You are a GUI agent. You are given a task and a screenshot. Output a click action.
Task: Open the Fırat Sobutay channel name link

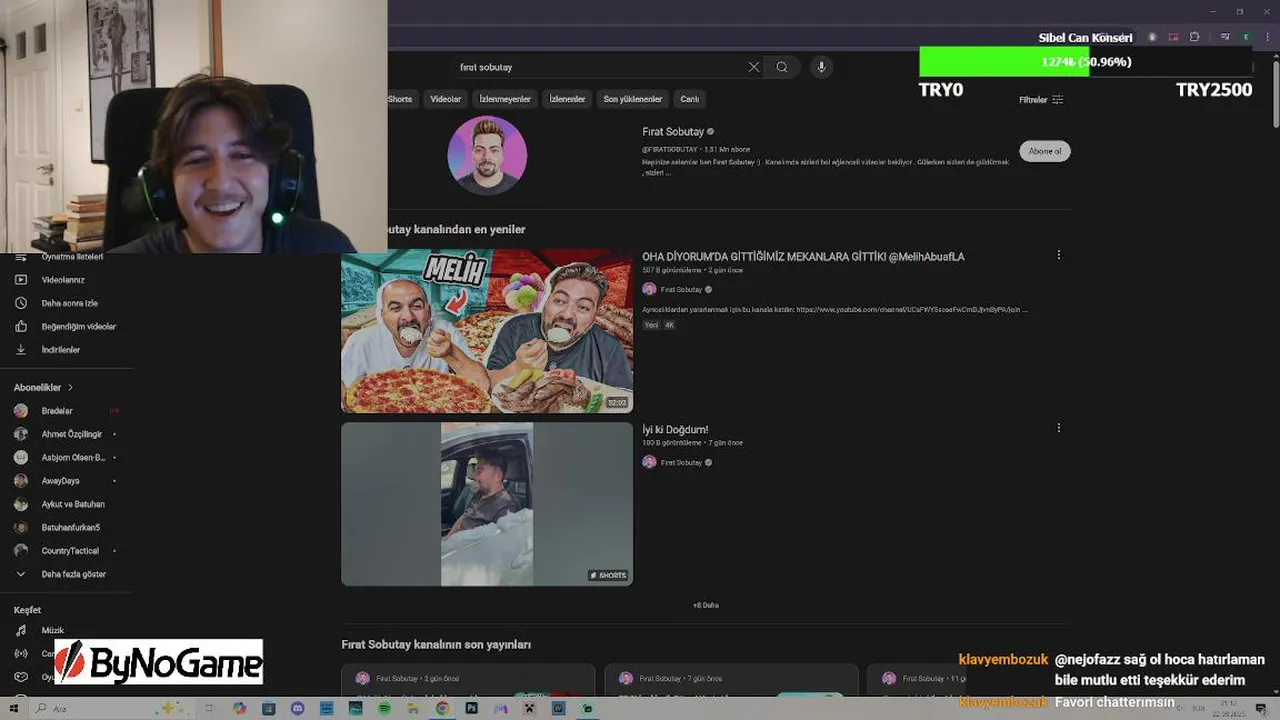pos(672,132)
